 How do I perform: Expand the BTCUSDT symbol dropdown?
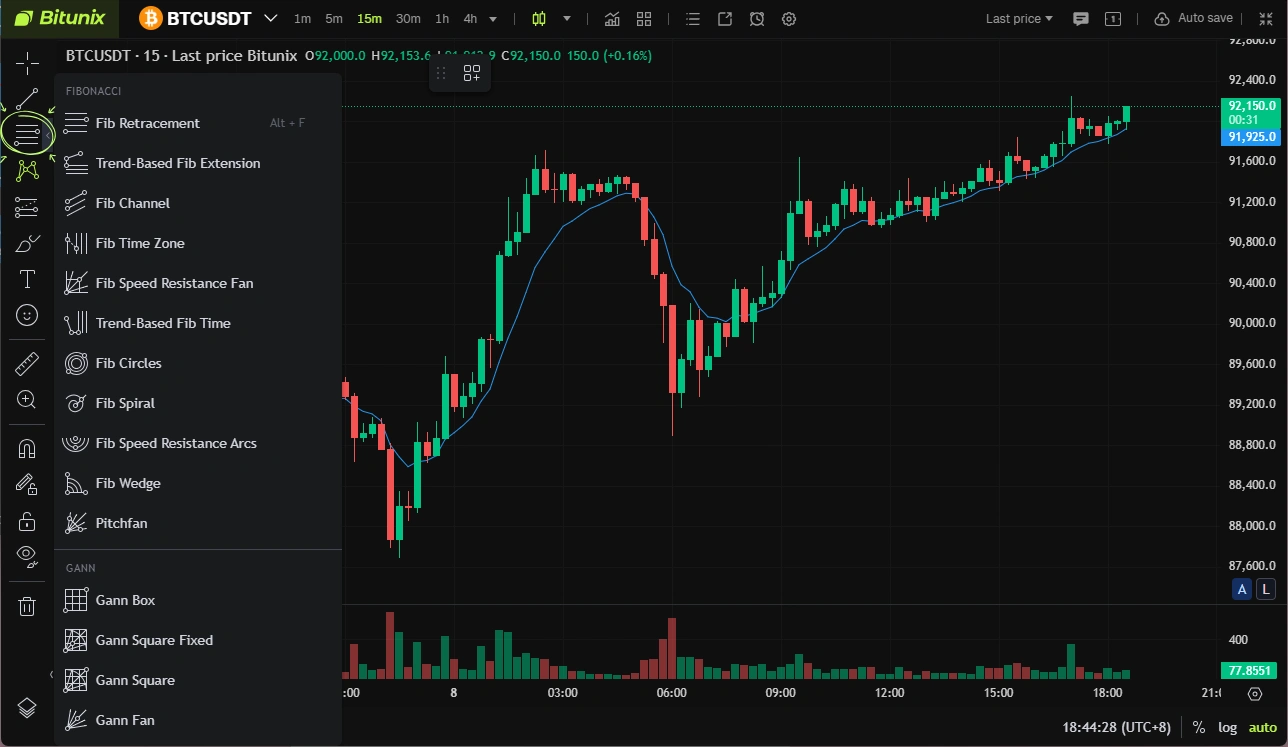point(271,19)
